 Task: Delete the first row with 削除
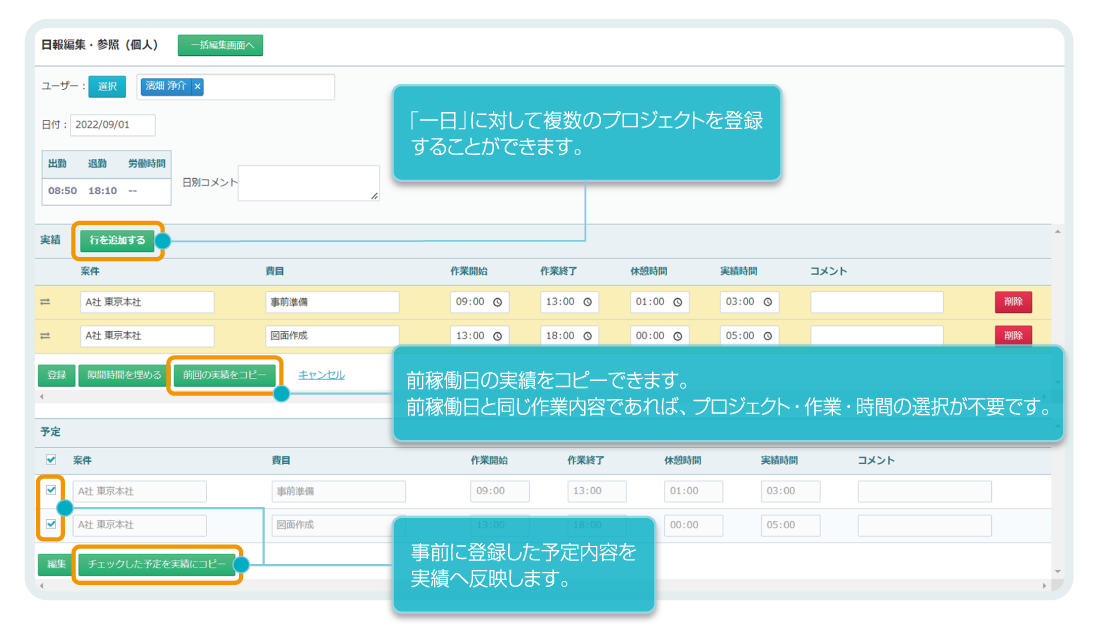click(1015, 301)
